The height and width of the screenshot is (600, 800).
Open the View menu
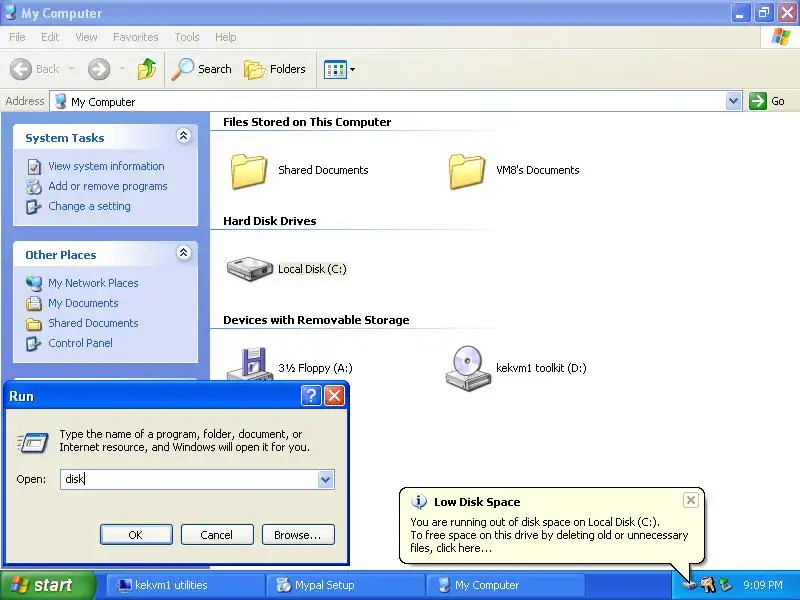86,37
